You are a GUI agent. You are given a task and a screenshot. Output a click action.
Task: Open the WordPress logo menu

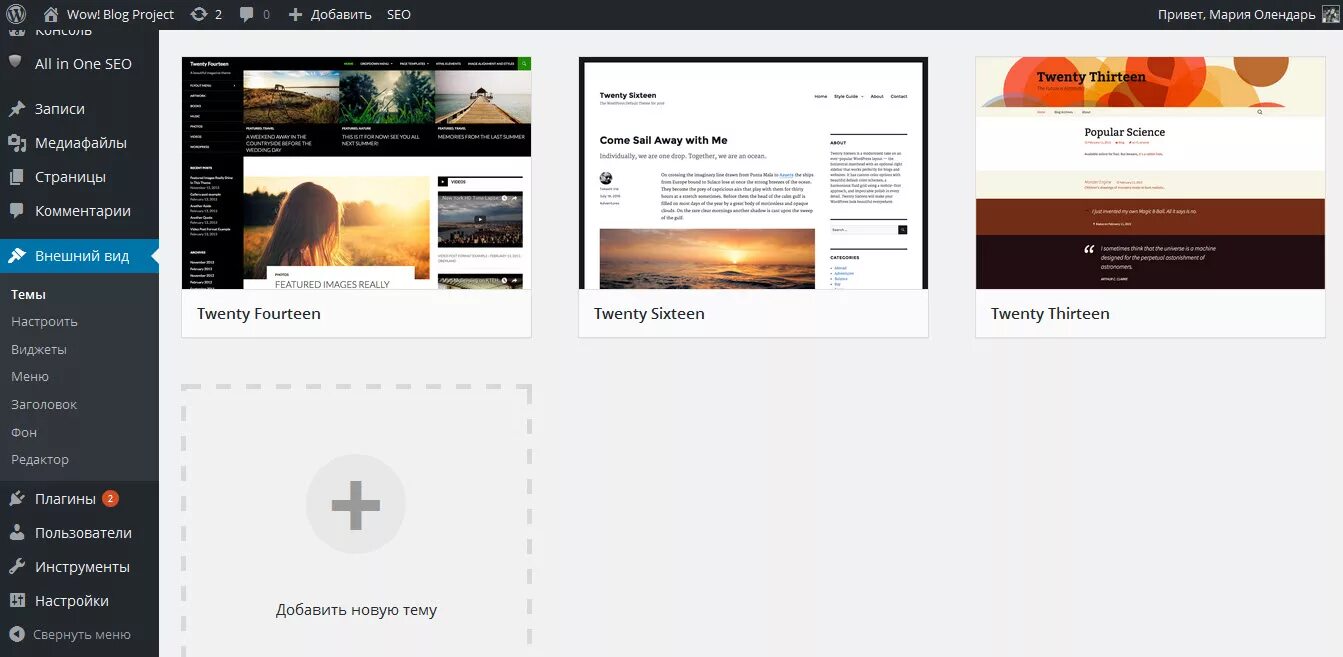(x=16, y=14)
